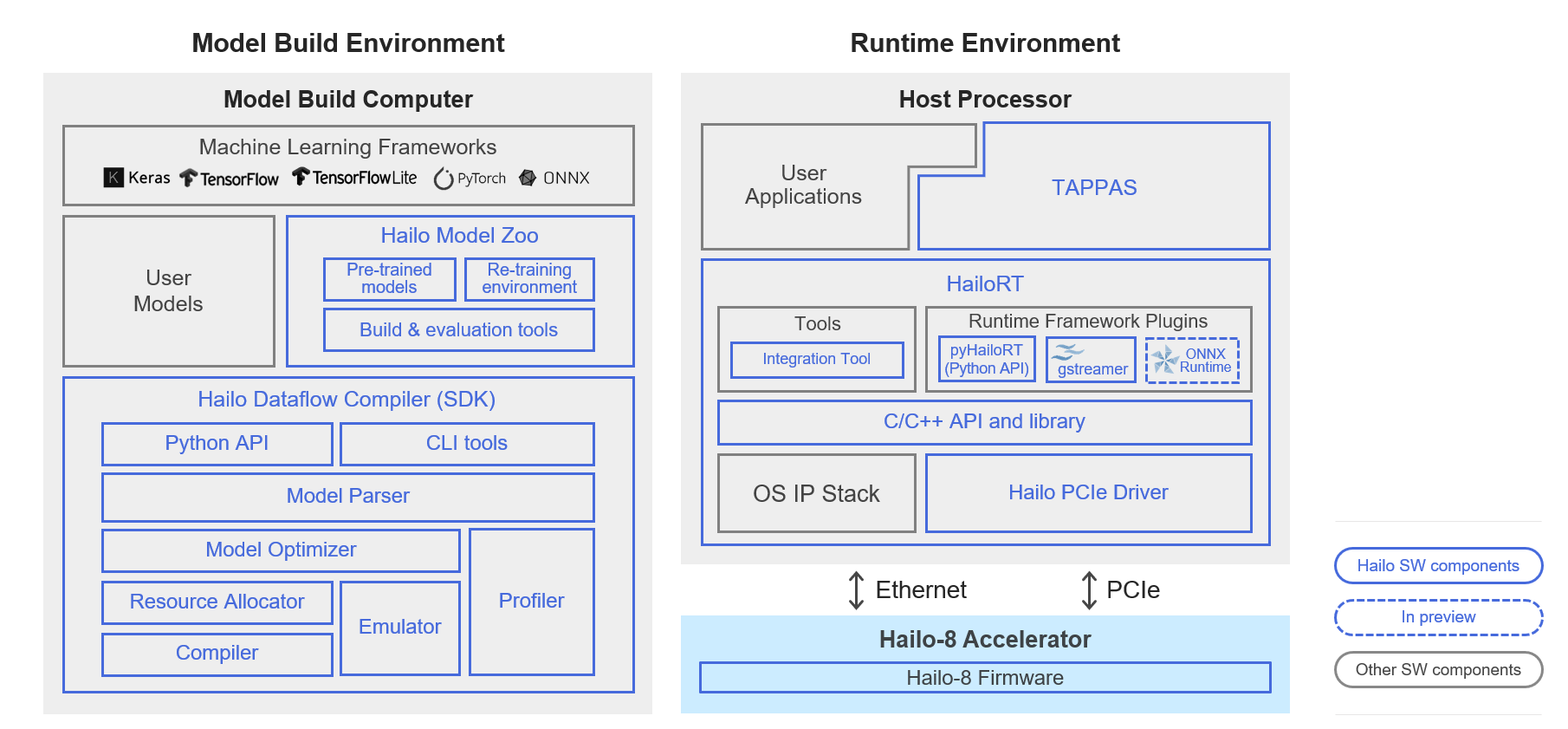Click the Model Build Environment title

click(348, 43)
